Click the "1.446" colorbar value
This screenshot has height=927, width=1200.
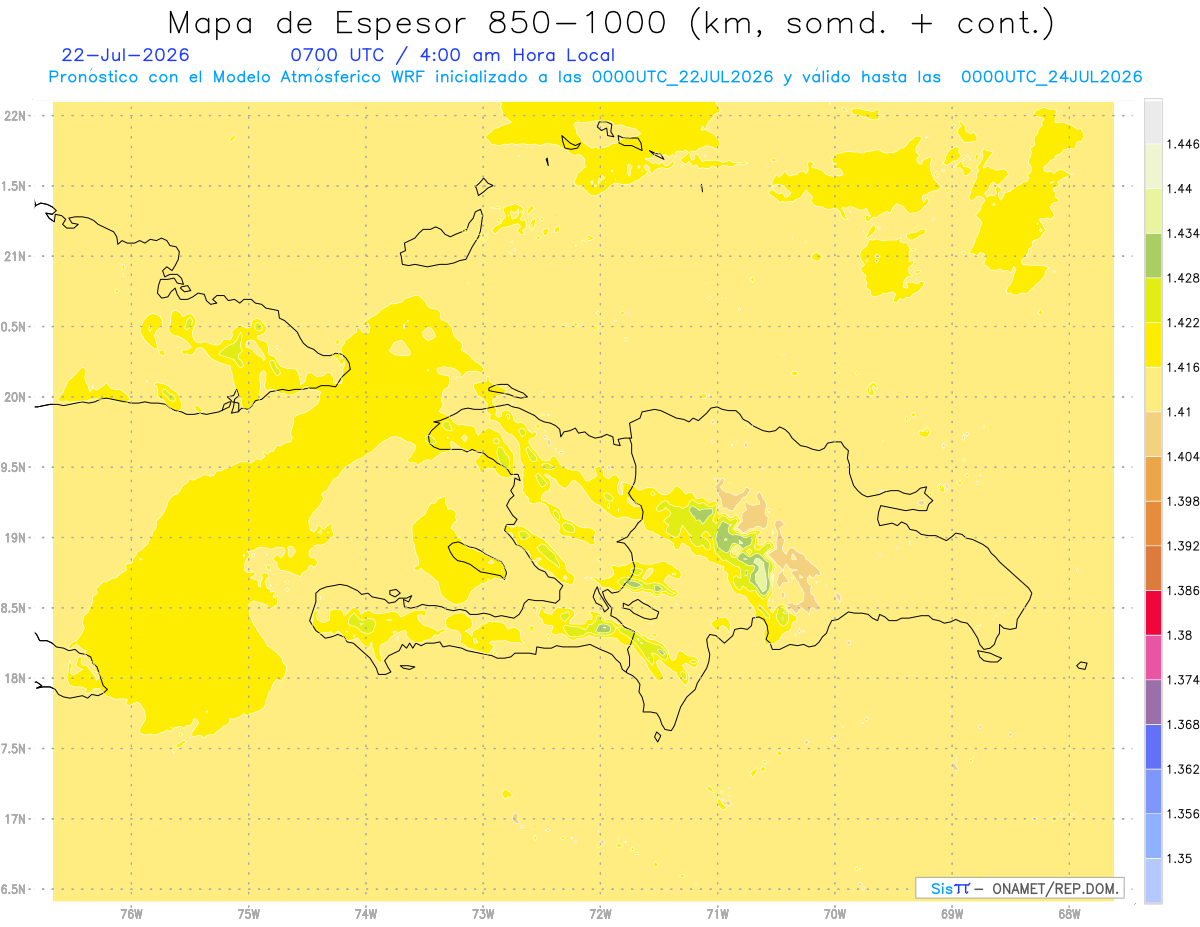click(x=1183, y=144)
